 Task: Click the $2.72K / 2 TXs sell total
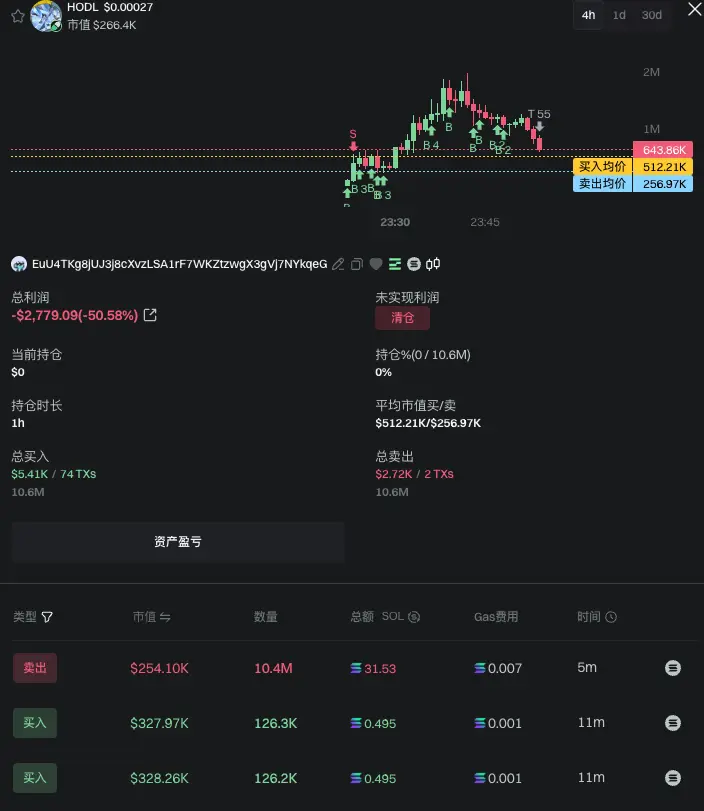pos(414,474)
